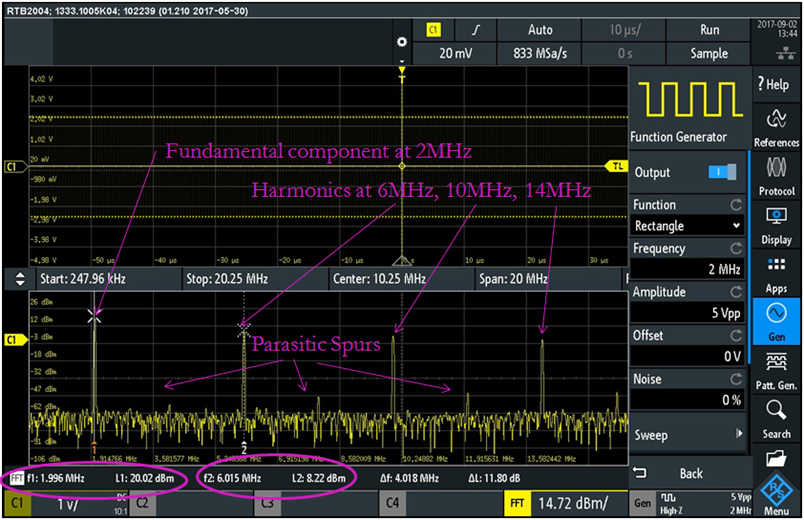Open the R&S Menu logo button
The height and width of the screenshot is (520, 804).
pyautogui.click(x=776, y=494)
